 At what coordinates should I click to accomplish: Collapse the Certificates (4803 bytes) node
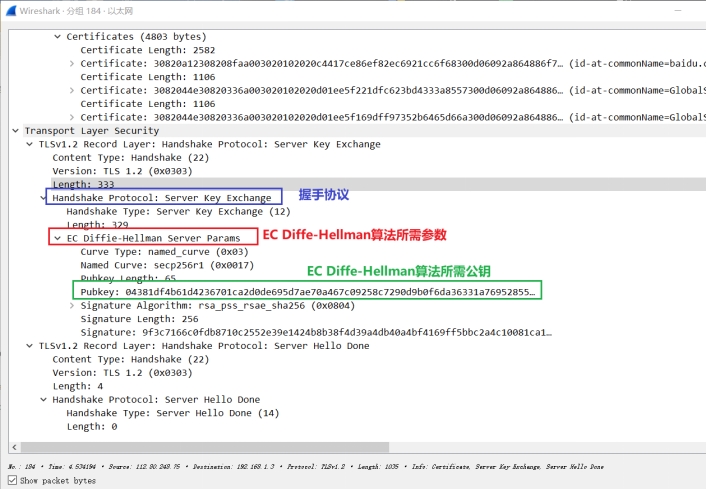(57, 37)
